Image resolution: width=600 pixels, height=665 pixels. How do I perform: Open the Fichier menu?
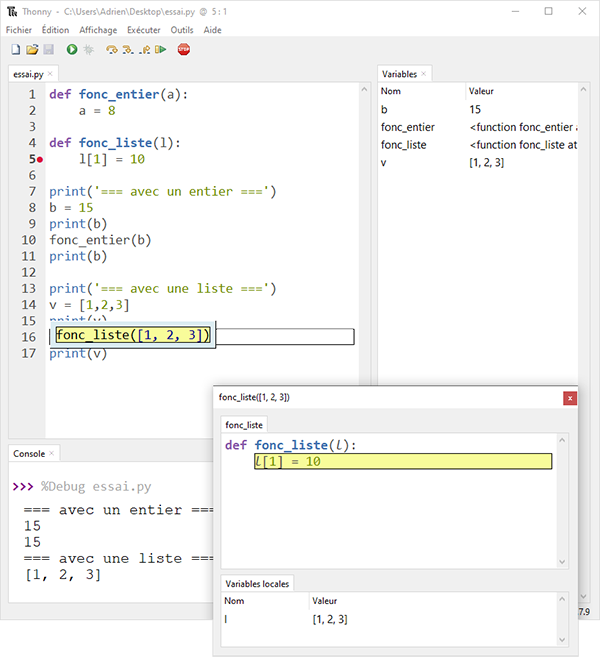point(18,30)
